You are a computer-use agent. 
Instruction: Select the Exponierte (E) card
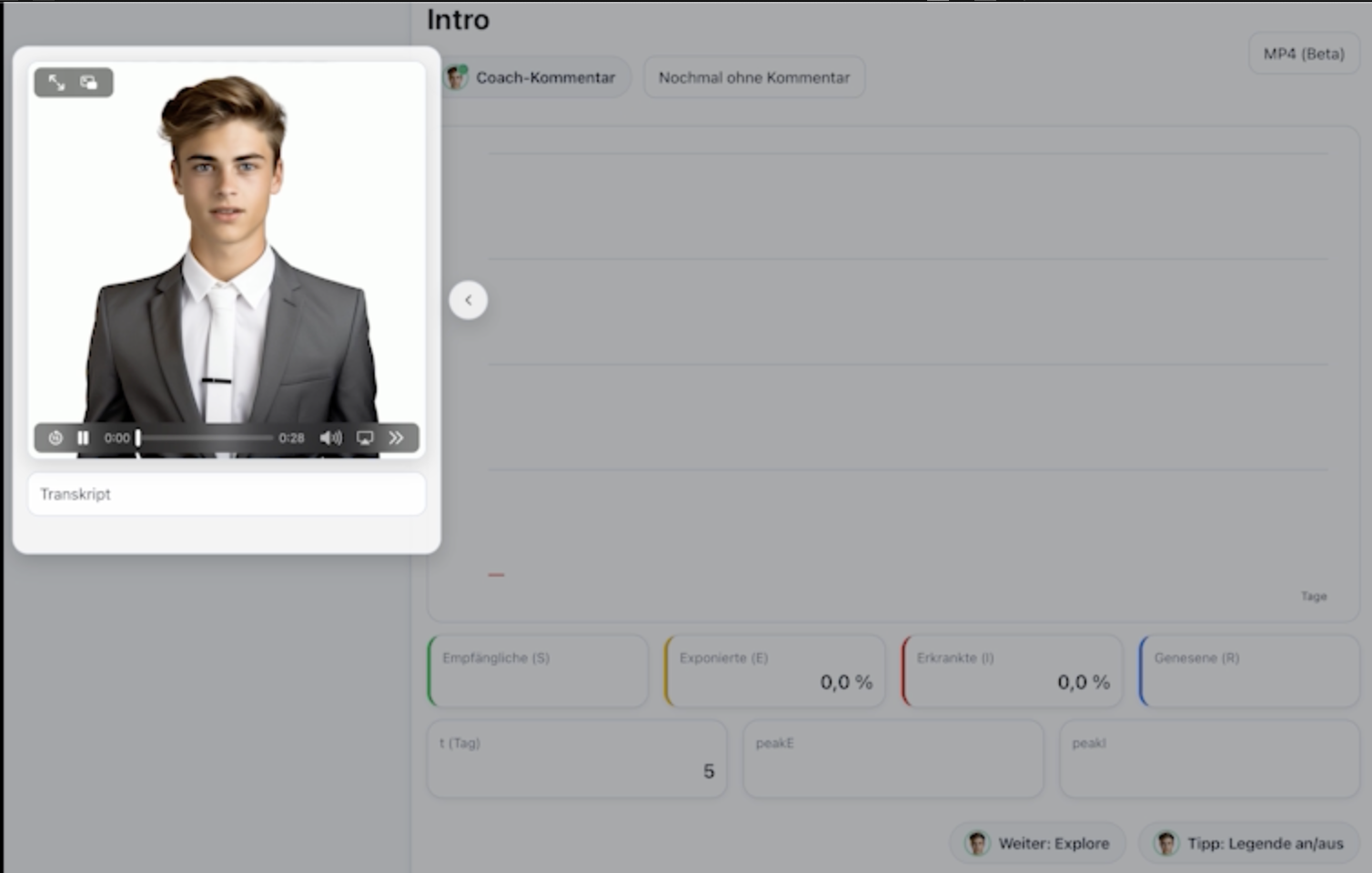pos(774,671)
